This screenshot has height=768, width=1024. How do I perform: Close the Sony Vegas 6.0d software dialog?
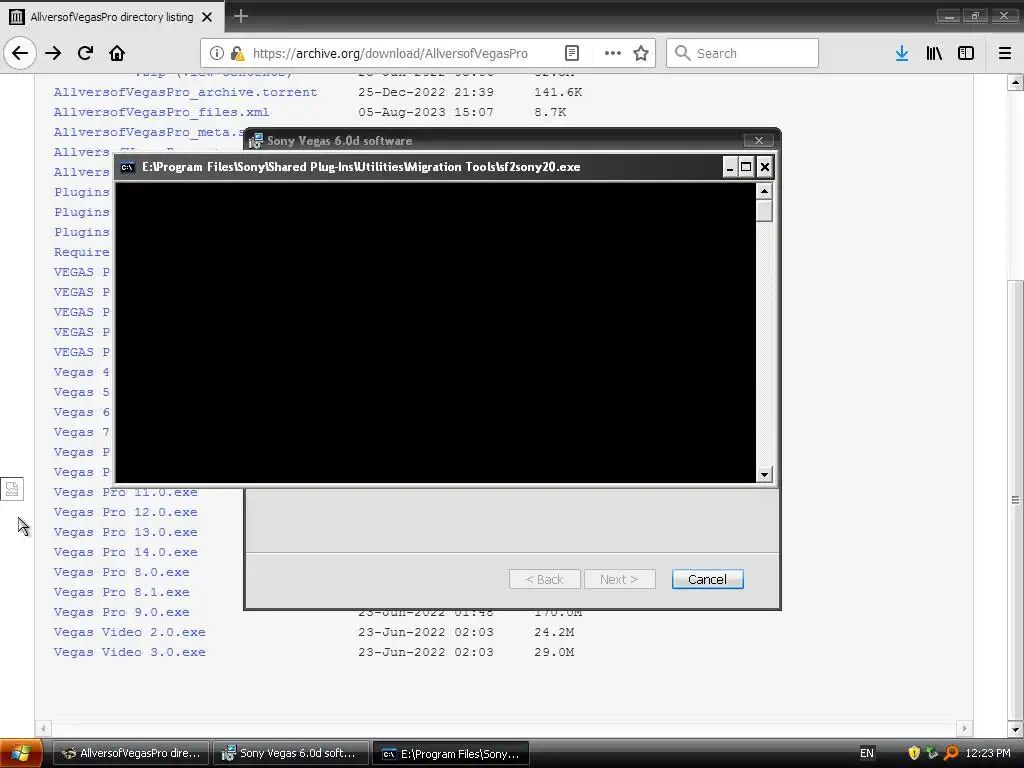point(758,140)
